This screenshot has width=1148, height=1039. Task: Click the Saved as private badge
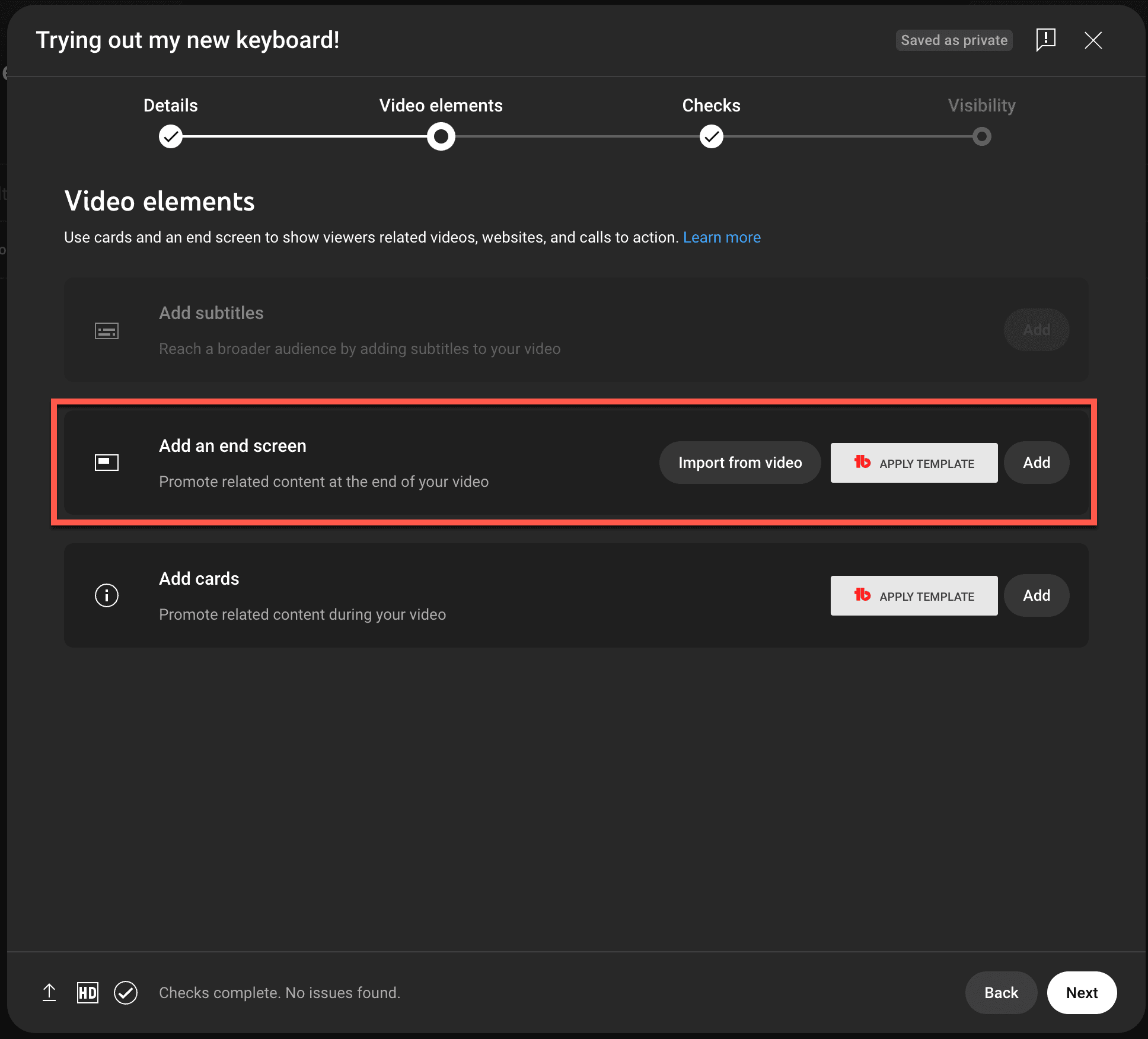pos(954,40)
